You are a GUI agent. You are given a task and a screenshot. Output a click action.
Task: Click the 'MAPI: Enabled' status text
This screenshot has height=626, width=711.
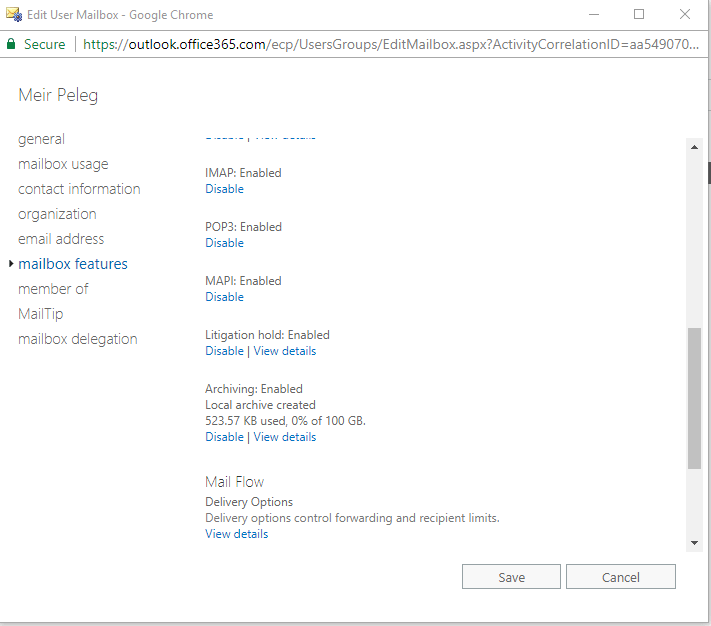coord(243,281)
